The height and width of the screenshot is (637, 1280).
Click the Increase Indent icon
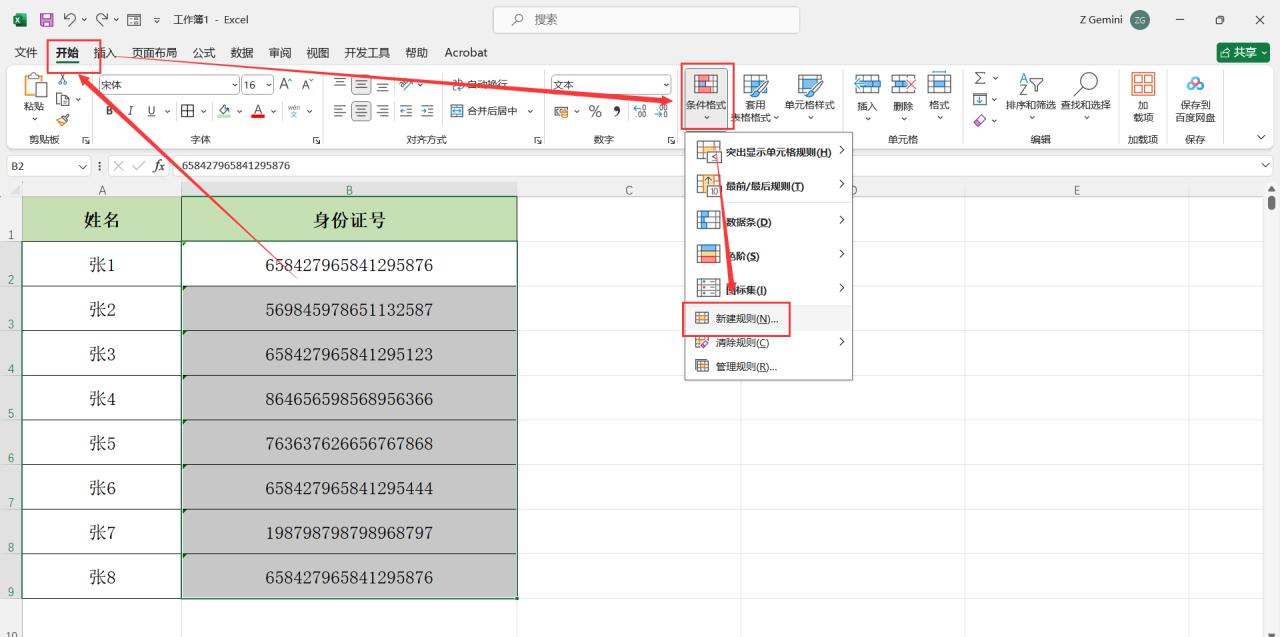[428, 111]
